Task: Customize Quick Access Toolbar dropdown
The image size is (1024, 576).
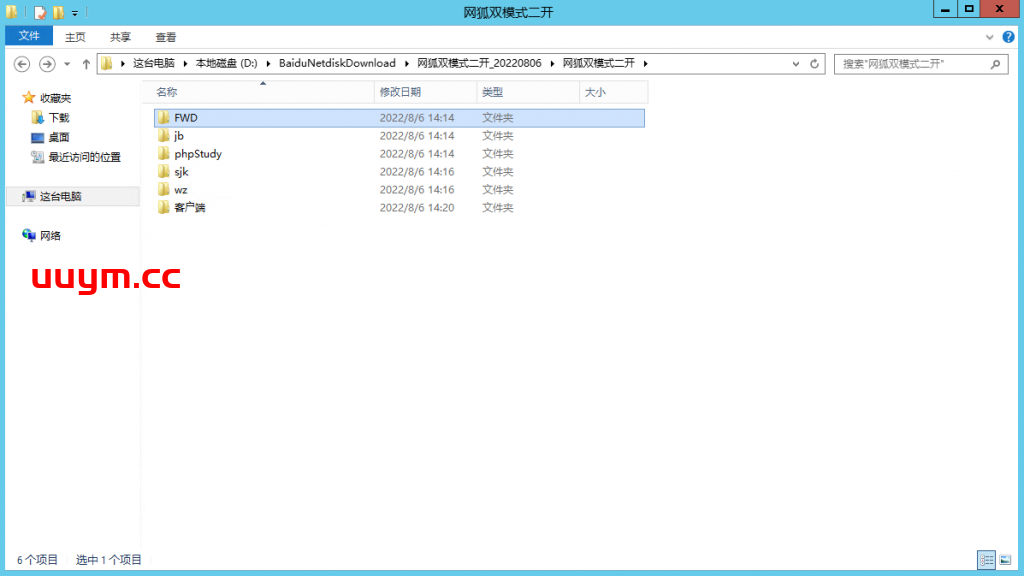Action: (x=75, y=13)
